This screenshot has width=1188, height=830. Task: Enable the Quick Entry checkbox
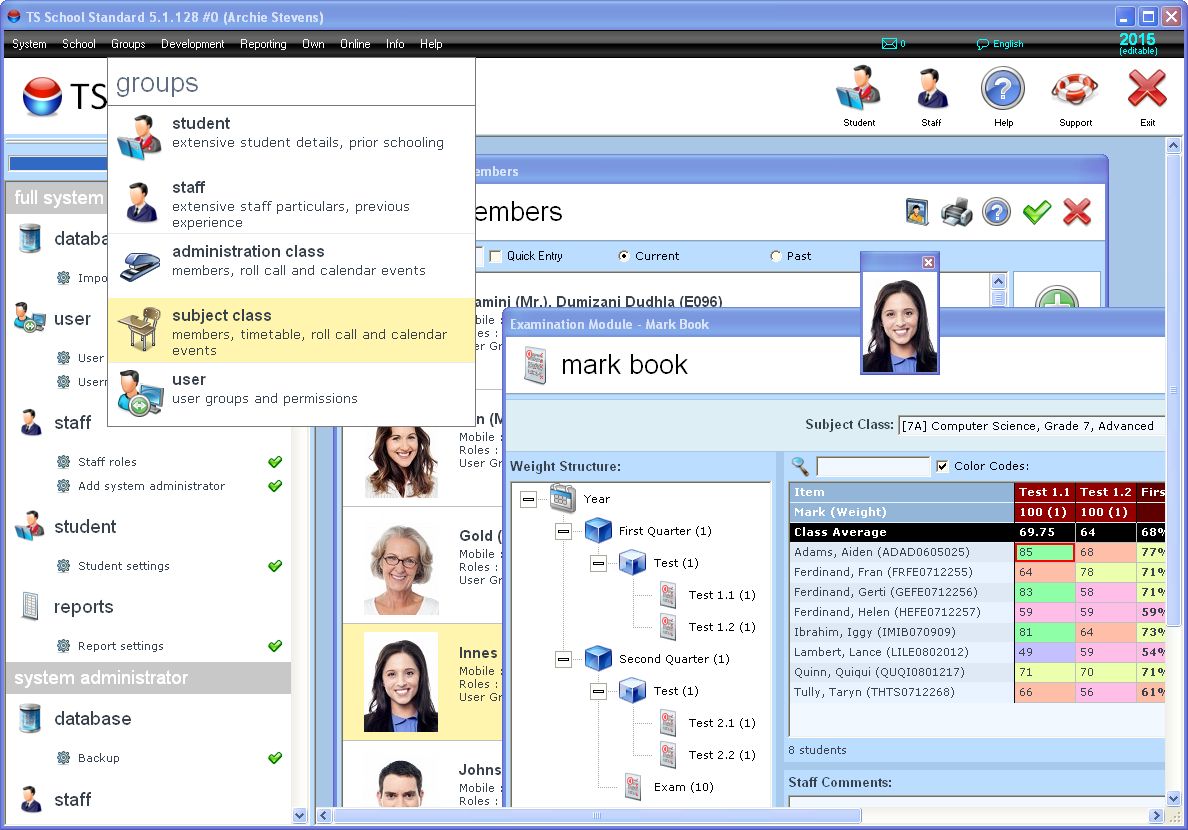coord(496,256)
